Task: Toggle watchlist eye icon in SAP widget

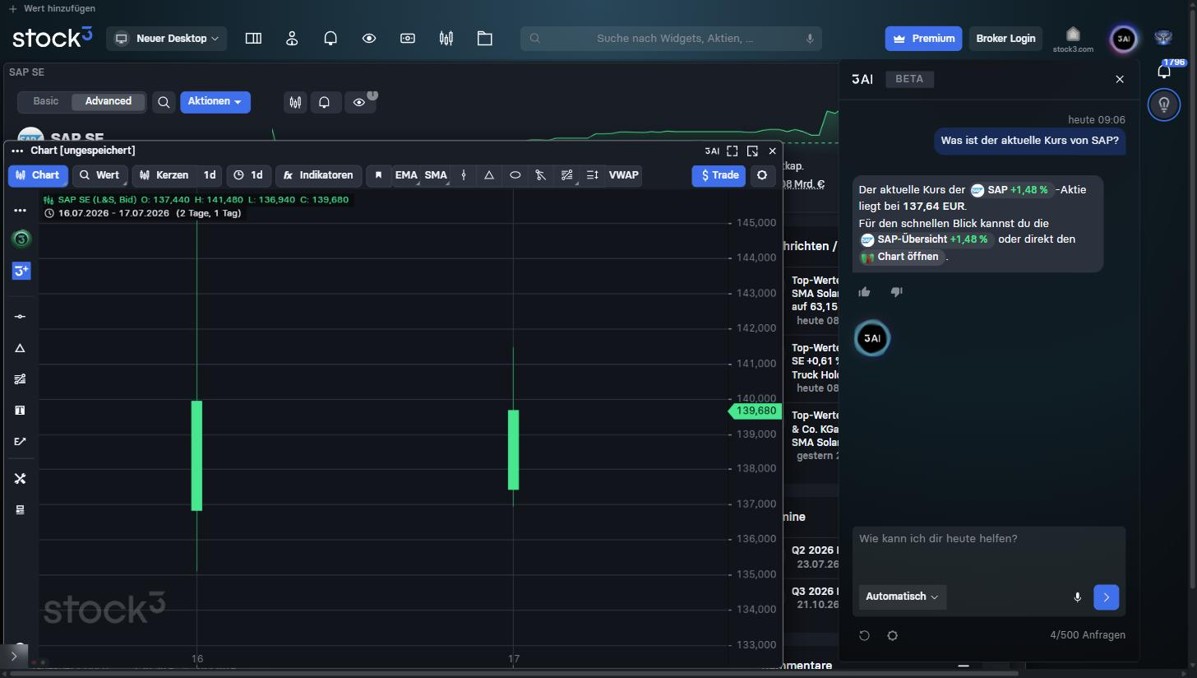Action: click(359, 102)
